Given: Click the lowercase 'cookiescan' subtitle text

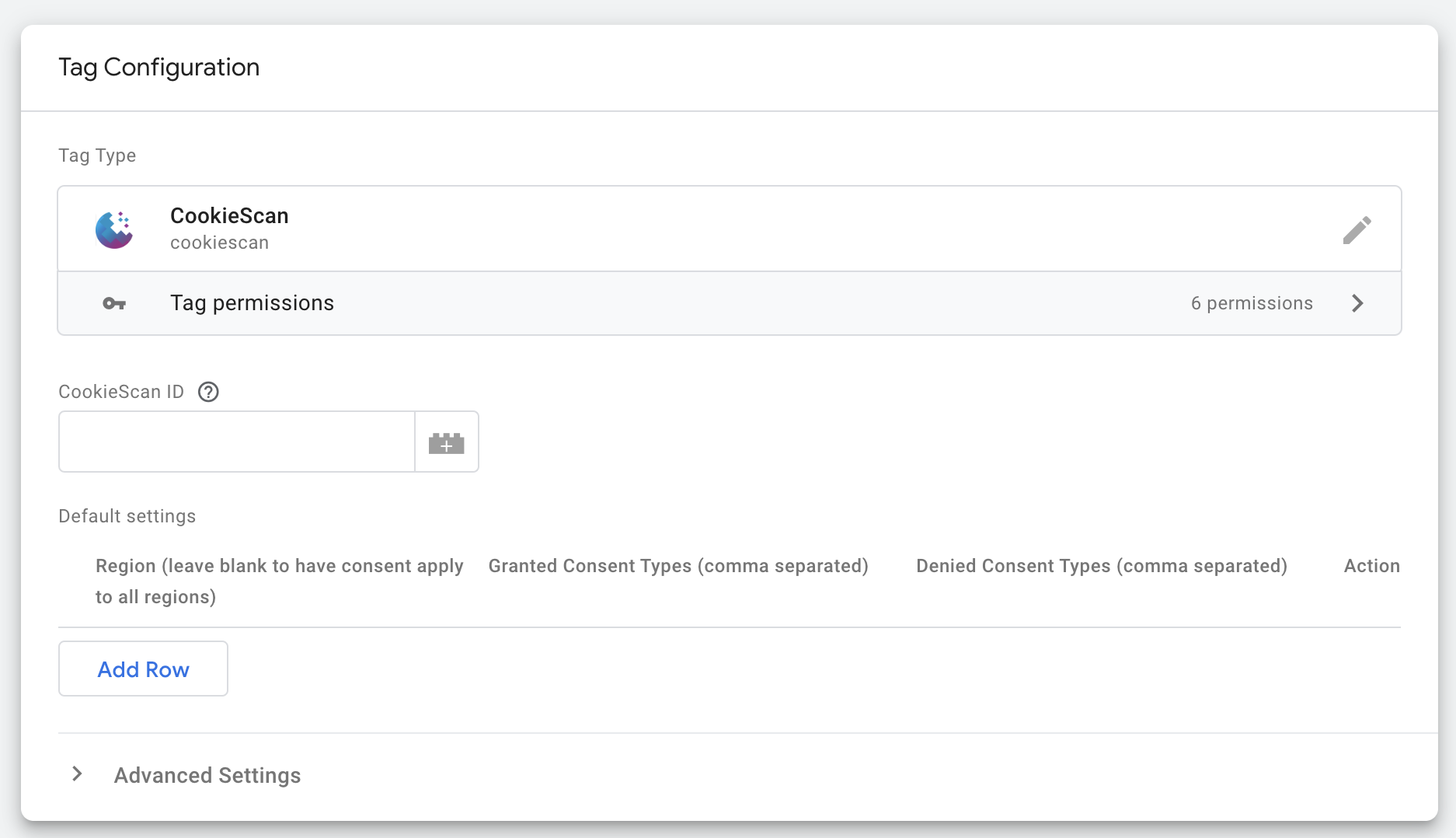Looking at the screenshot, I should (x=219, y=243).
